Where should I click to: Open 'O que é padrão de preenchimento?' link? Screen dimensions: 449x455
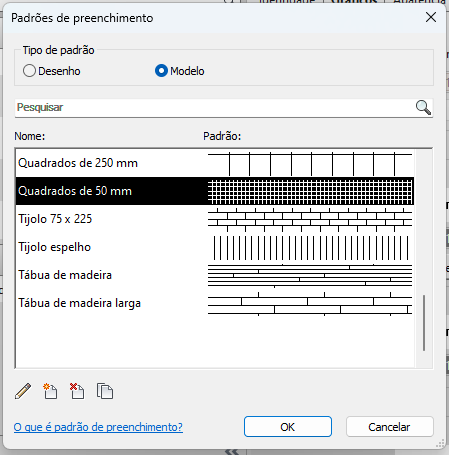click(98, 427)
